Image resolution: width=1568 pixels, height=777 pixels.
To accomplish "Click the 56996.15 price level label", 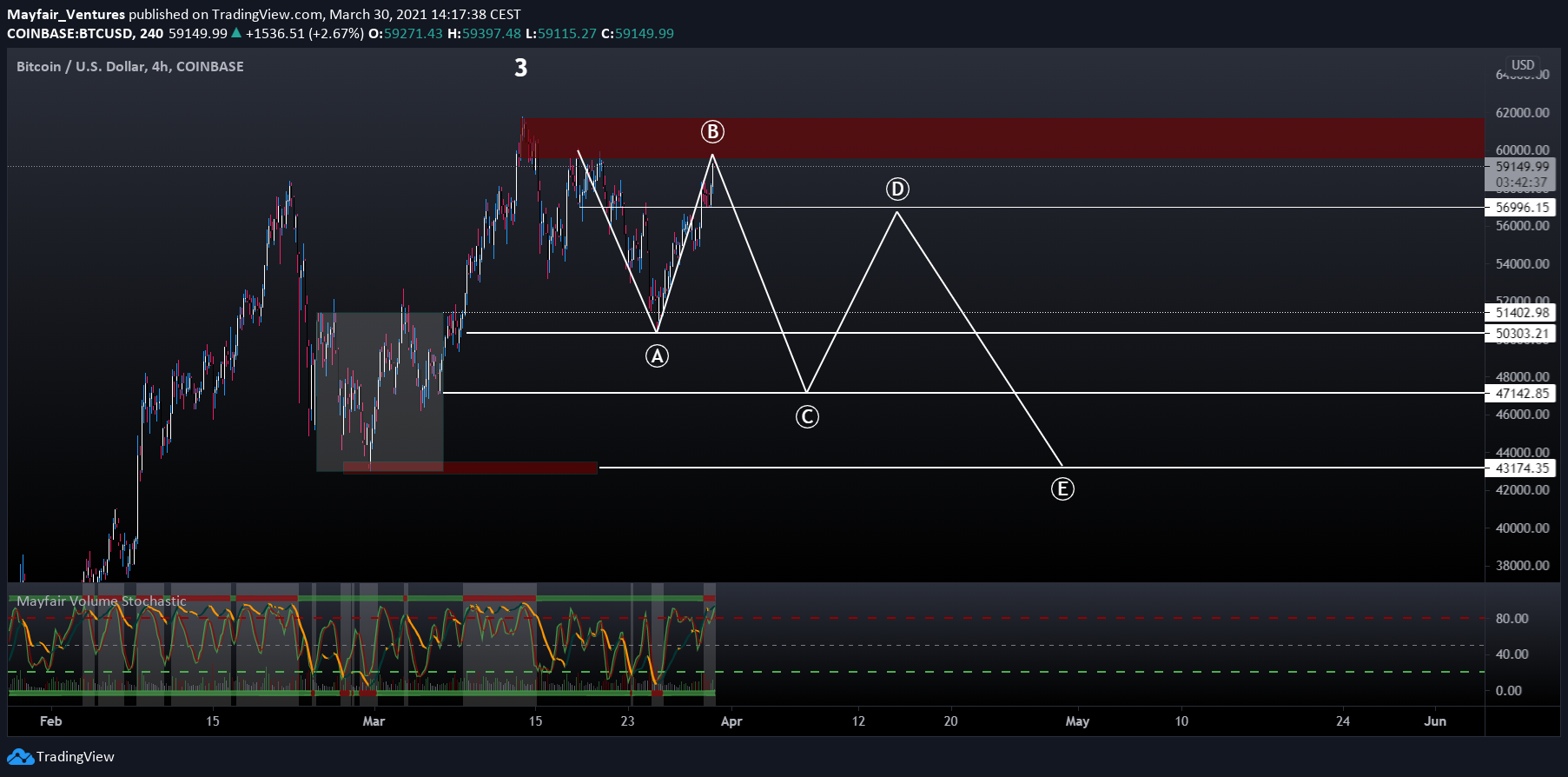I will pyautogui.click(x=1520, y=208).
